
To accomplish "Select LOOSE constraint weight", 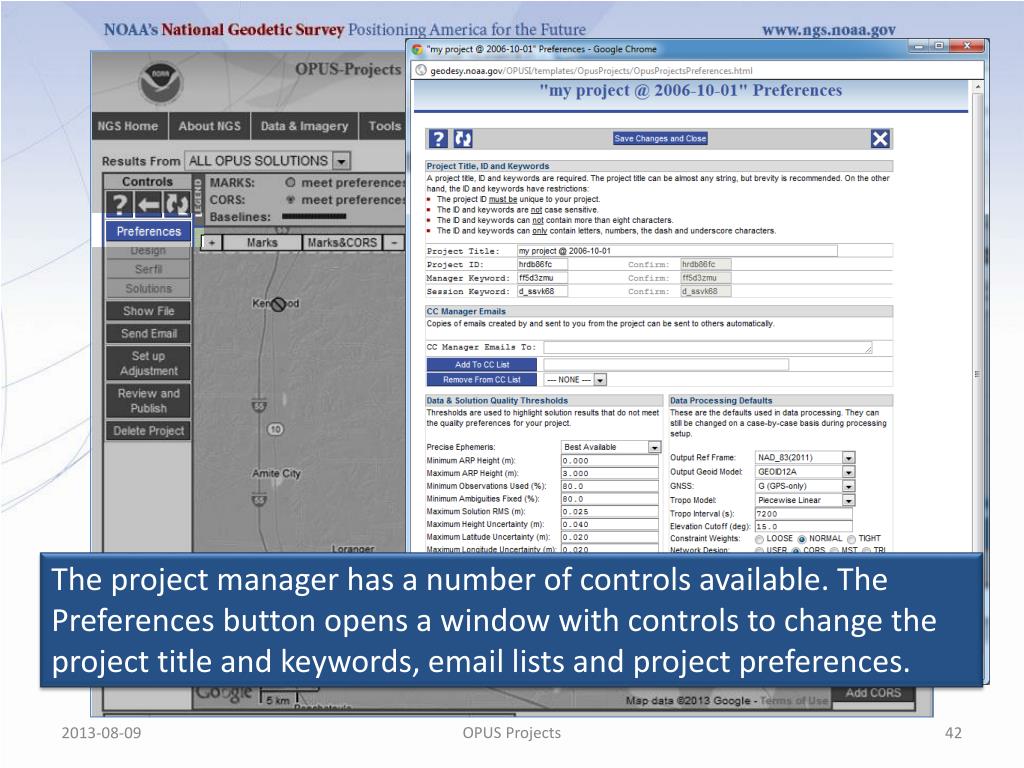I will (x=760, y=539).
